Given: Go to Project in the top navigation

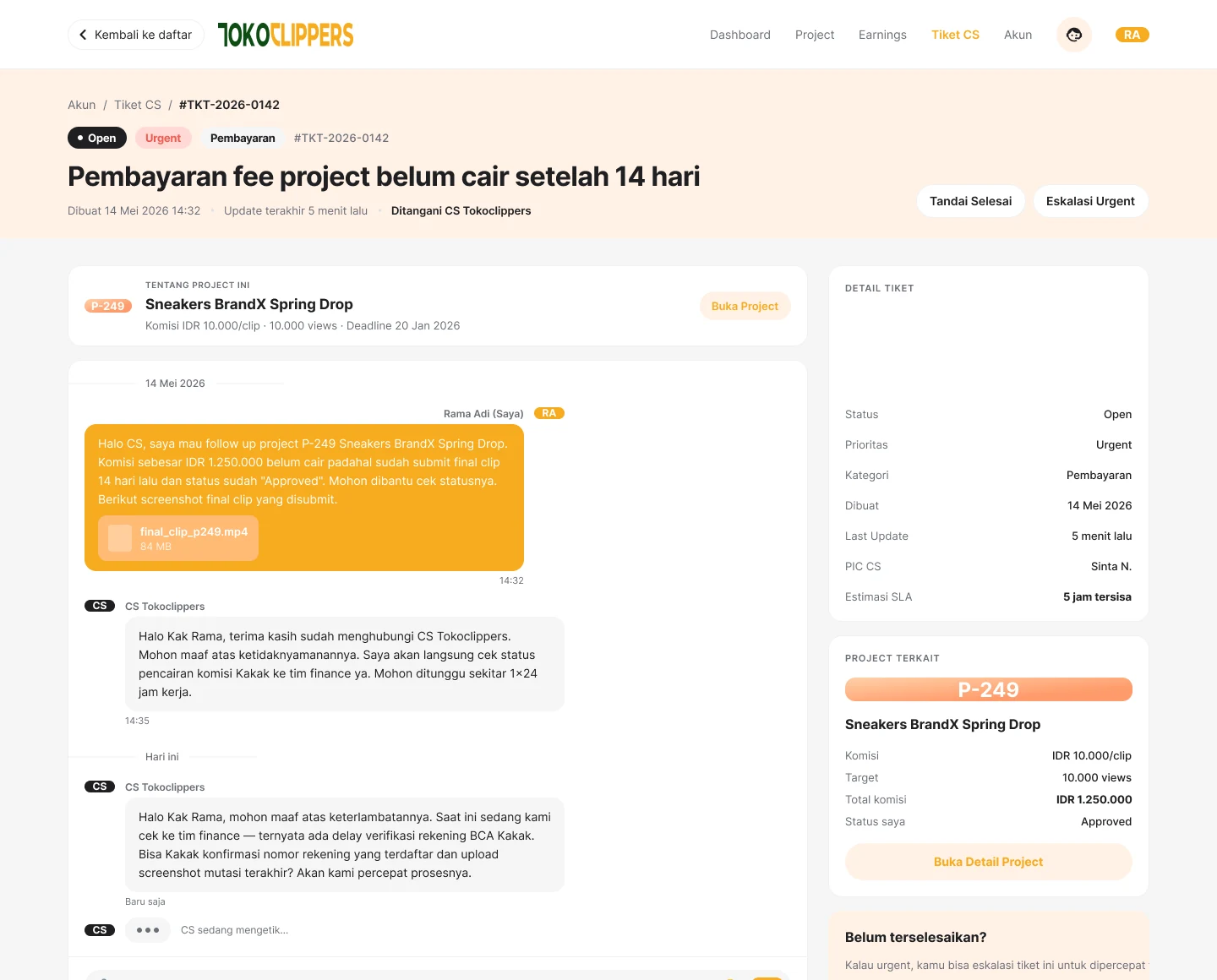Looking at the screenshot, I should pos(815,35).
